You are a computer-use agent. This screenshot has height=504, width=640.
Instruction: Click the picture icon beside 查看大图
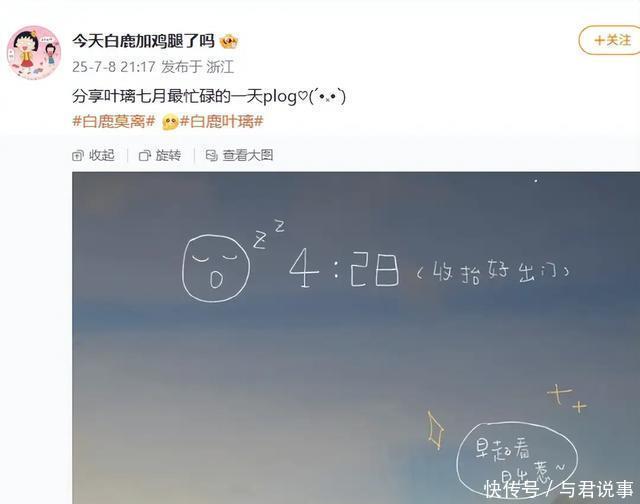tap(211, 155)
